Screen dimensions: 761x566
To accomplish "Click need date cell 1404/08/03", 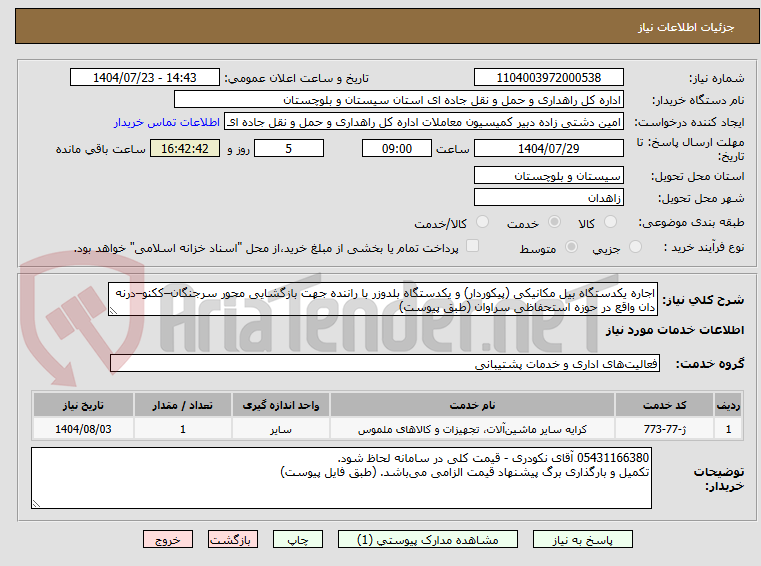I will [83, 429].
